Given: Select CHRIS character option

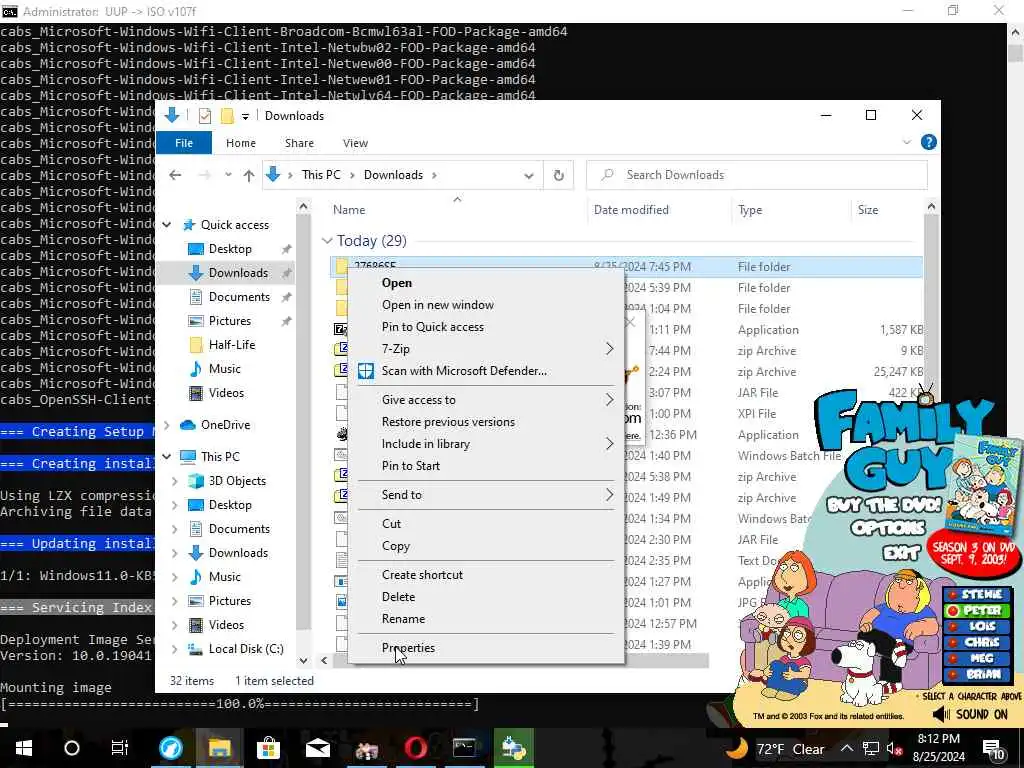Looking at the screenshot, I should [x=976, y=643].
